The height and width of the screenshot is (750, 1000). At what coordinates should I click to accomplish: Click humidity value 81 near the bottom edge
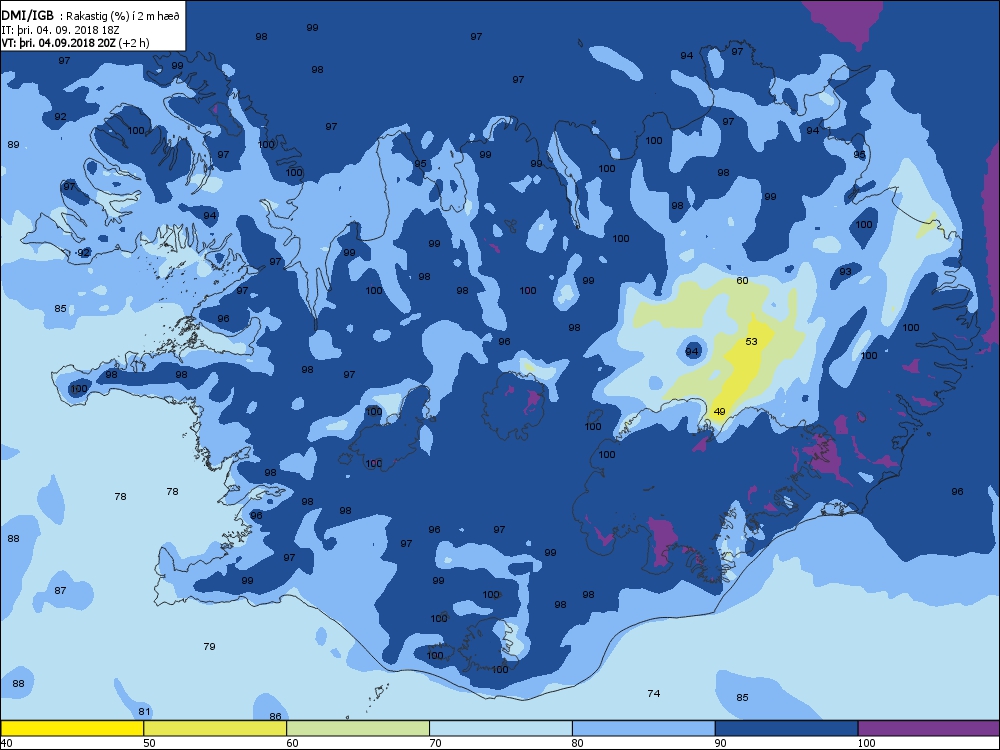144,711
